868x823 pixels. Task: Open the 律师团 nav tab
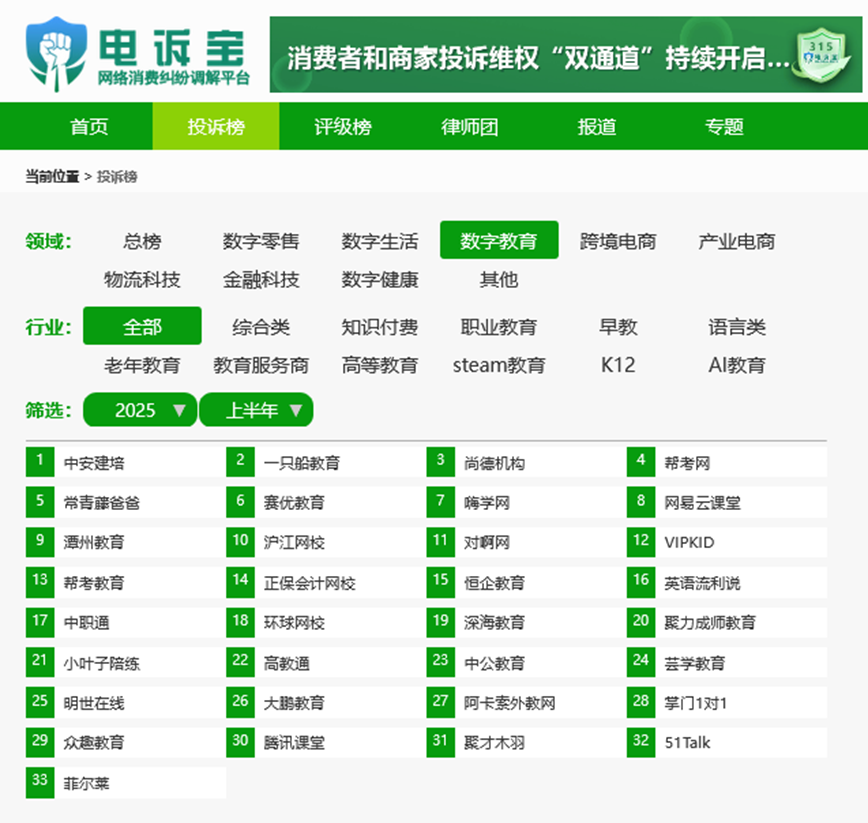click(x=469, y=127)
